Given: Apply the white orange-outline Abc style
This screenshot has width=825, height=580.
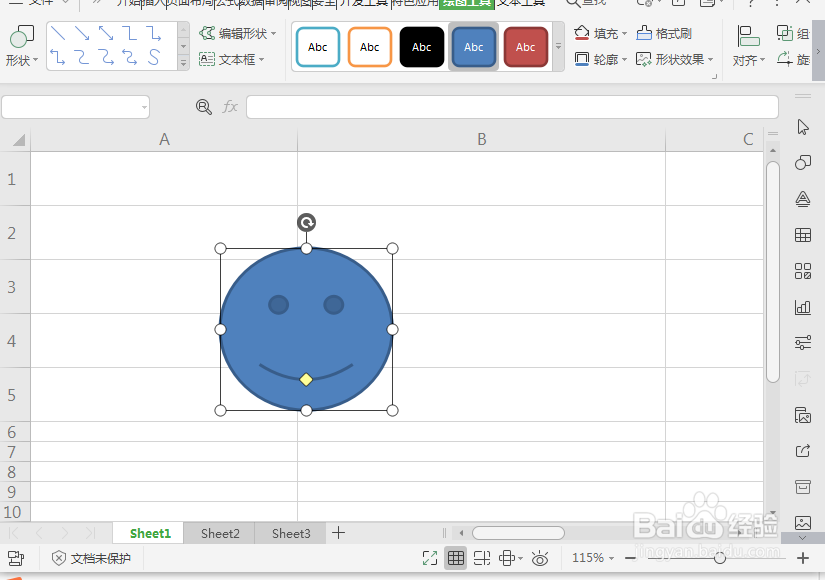Looking at the screenshot, I should click(x=370, y=47).
